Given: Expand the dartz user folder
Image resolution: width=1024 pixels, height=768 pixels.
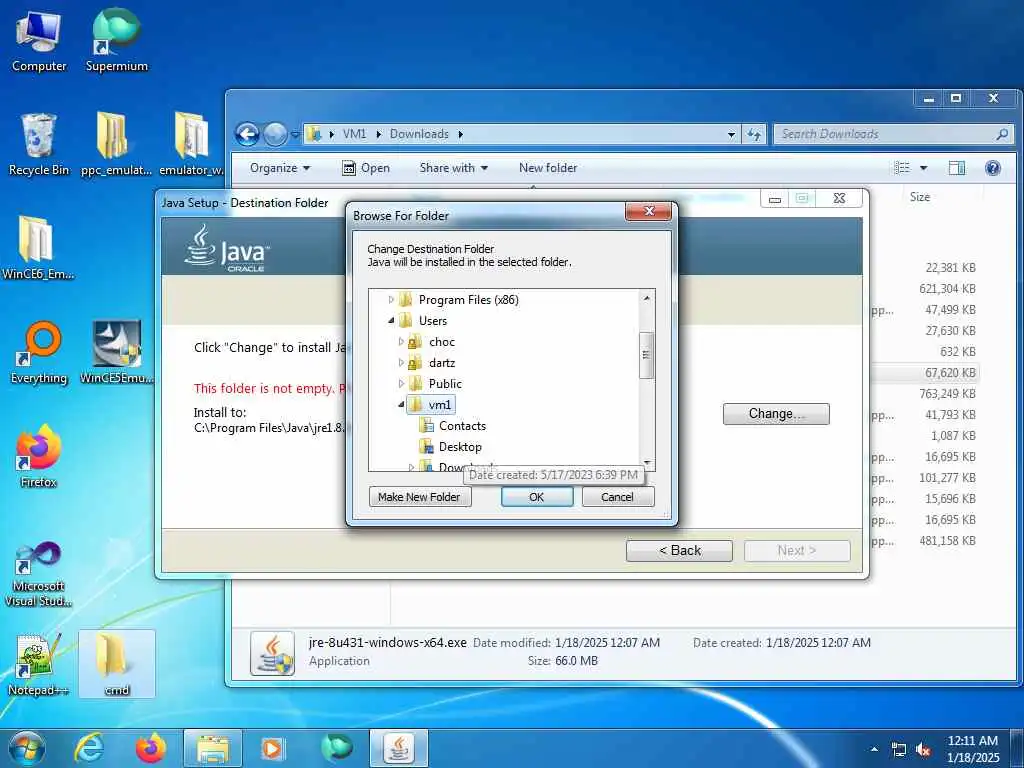Looking at the screenshot, I should pos(401,362).
